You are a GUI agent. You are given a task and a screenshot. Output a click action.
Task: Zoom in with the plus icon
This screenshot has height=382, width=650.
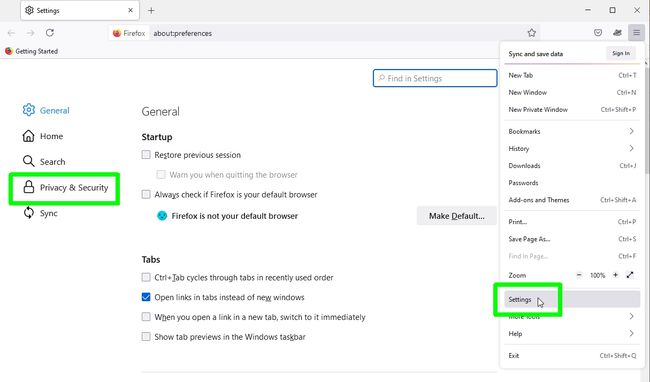click(x=616, y=275)
